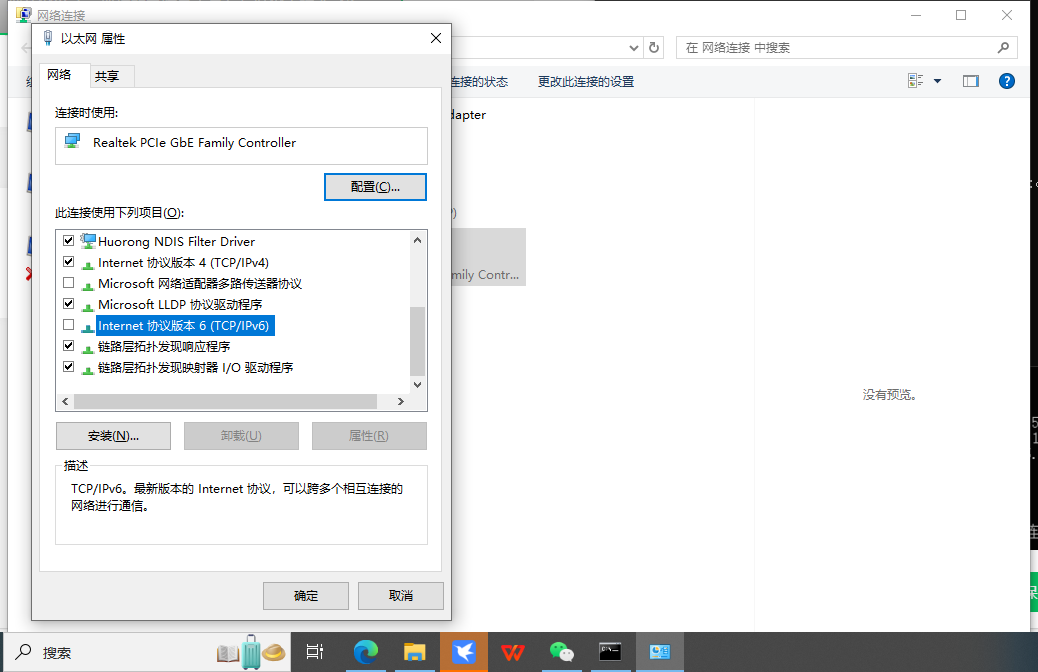
Task: Open WeChat from the taskbar
Action: (x=562, y=652)
